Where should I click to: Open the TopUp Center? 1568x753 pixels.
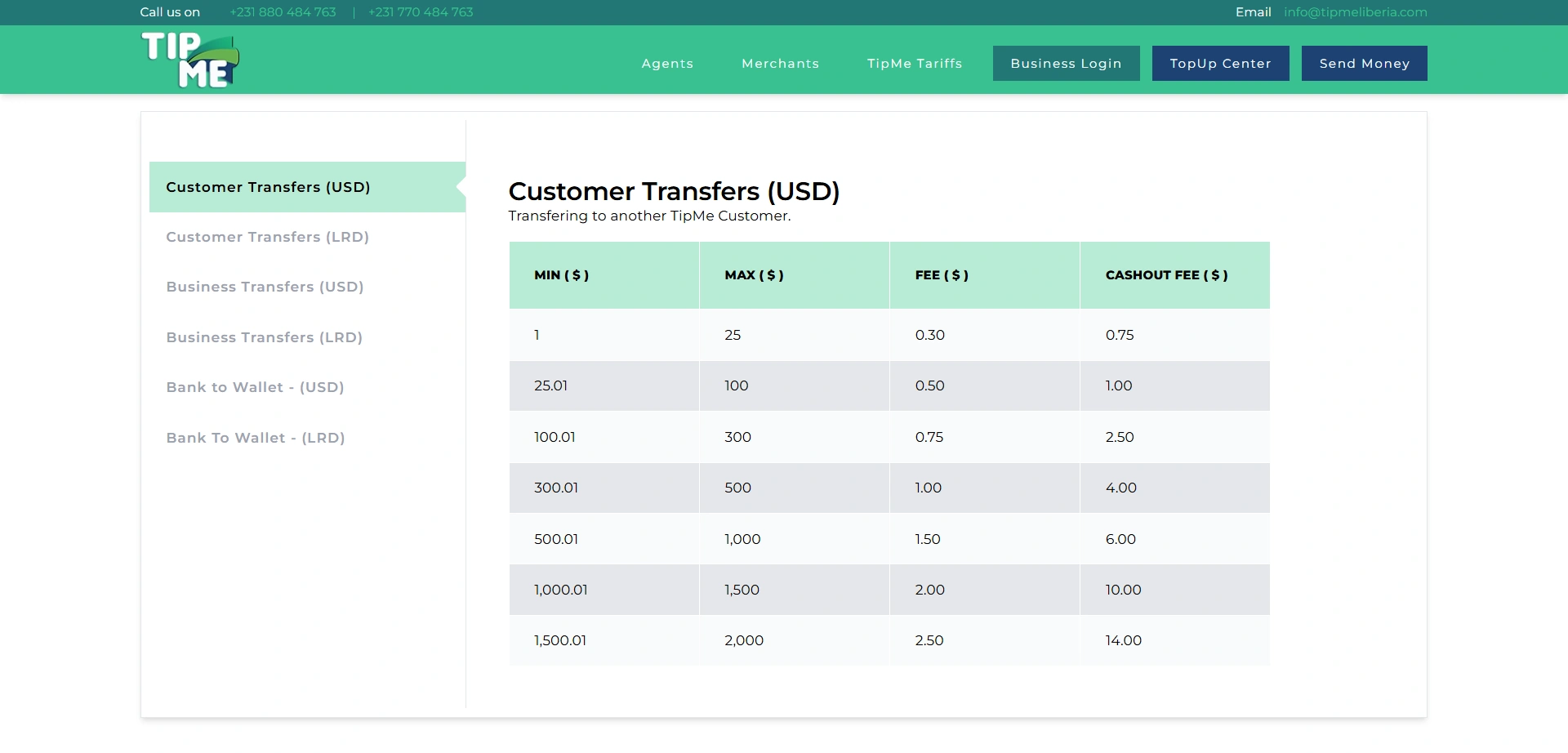coord(1220,64)
